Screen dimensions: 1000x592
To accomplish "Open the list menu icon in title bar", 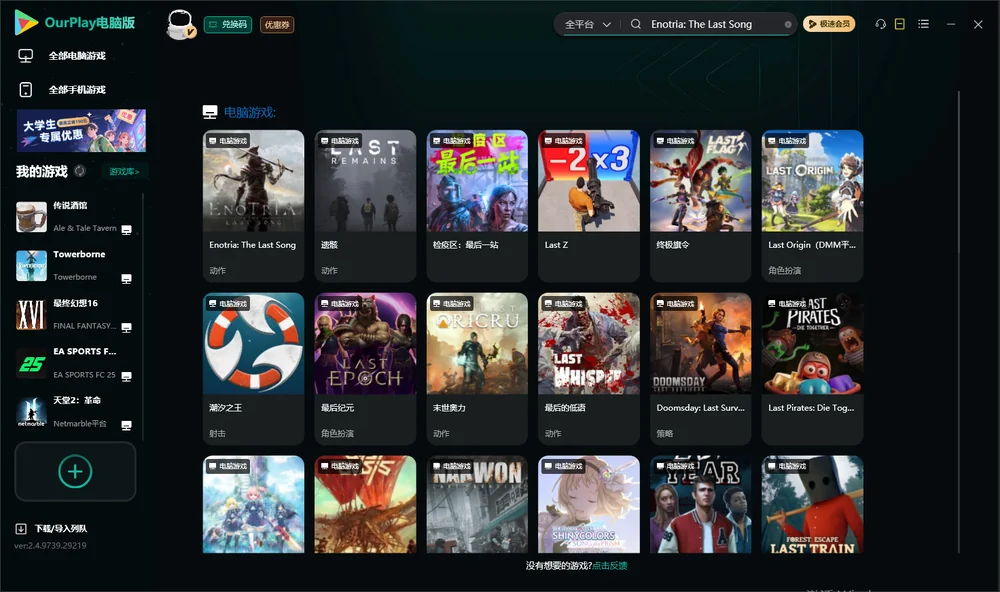I will point(923,24).
